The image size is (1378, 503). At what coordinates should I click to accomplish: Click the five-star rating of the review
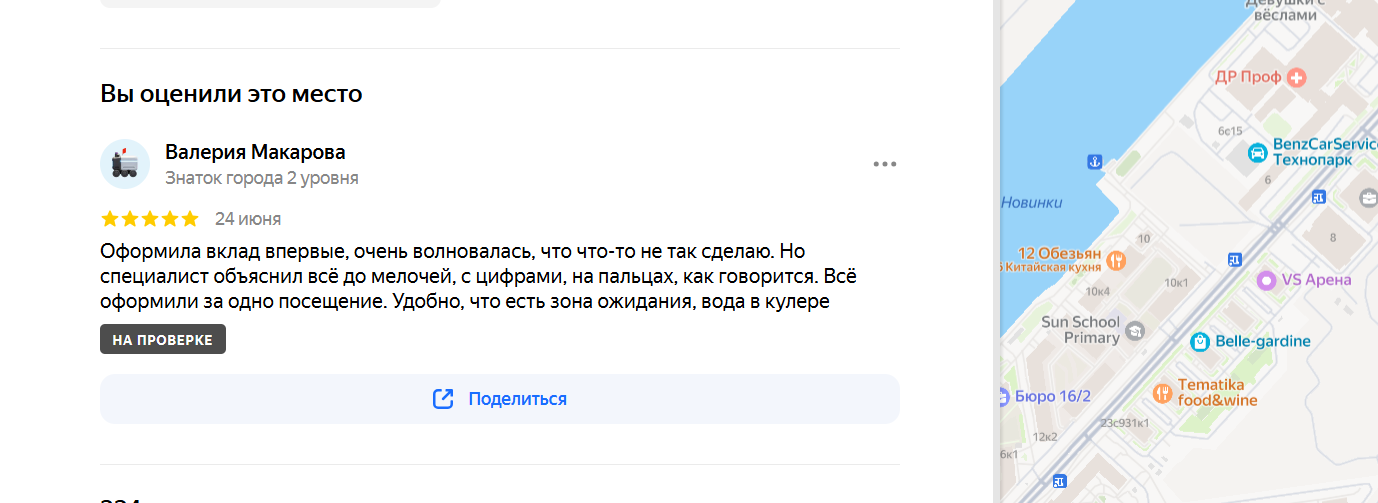coord(150,219)
